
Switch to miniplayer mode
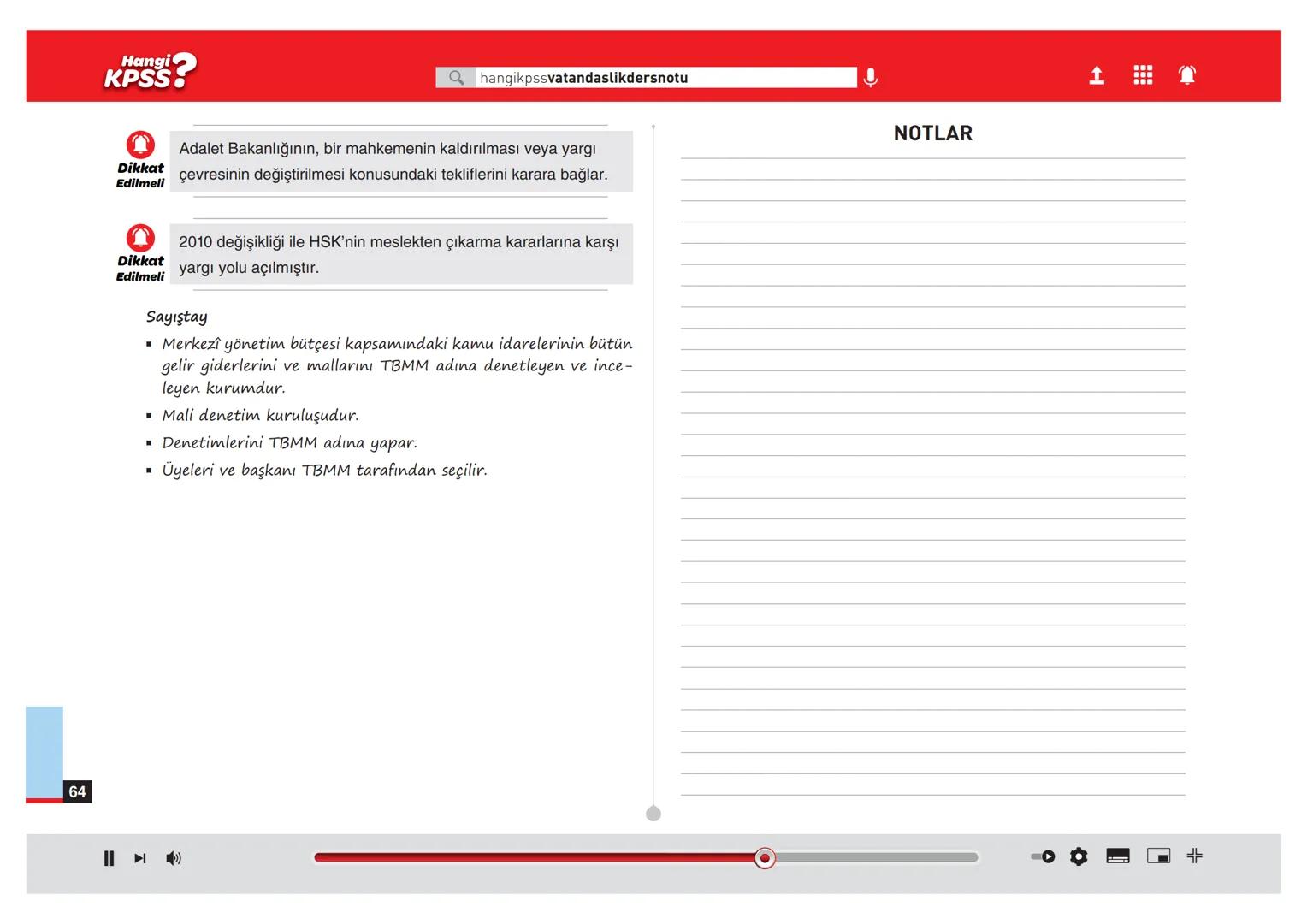pyautogui.click(x=1158, y=856)
